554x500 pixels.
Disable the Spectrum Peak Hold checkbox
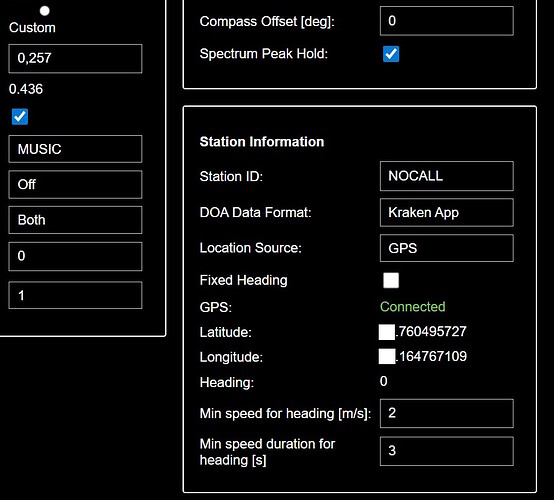coord(391,54)
